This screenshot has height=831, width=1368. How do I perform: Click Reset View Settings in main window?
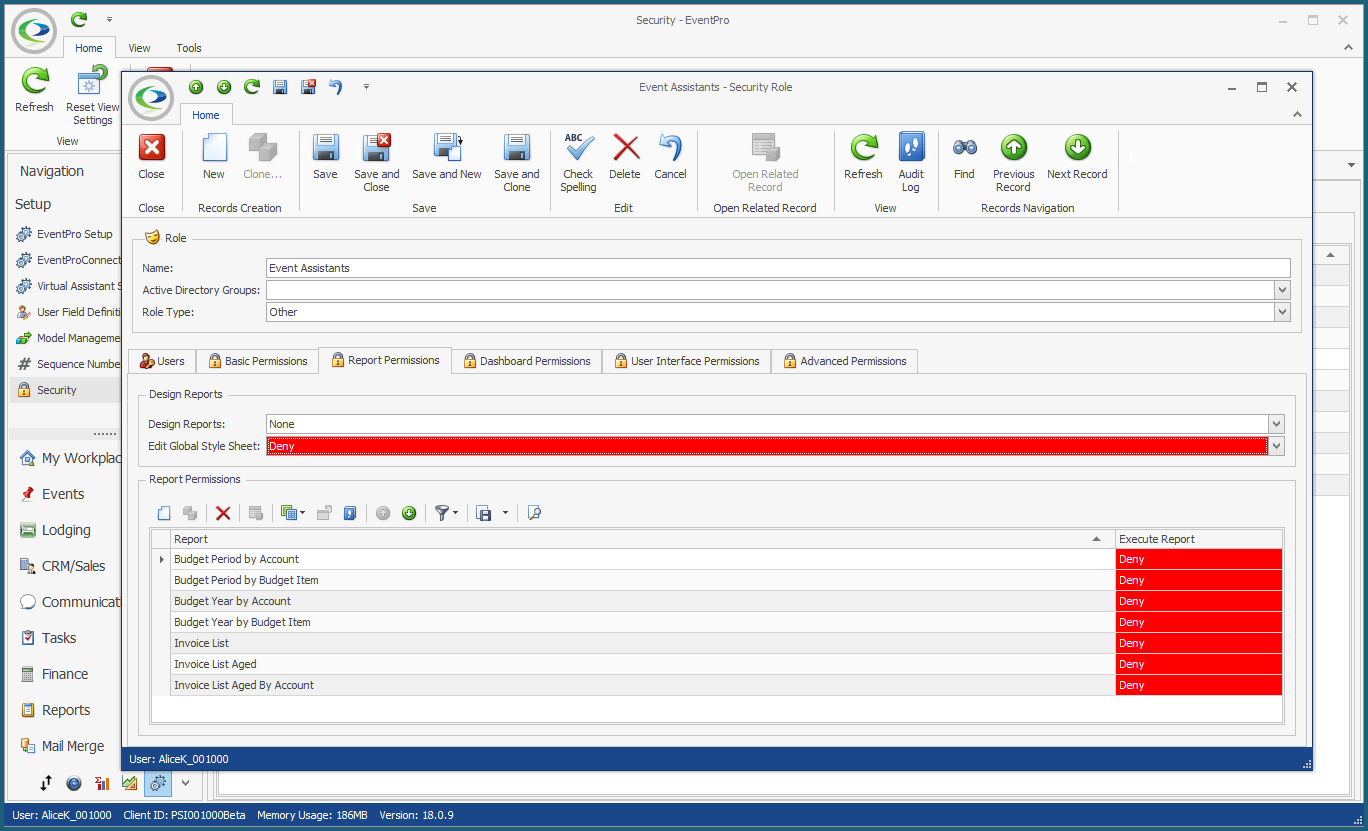(93, 96)
